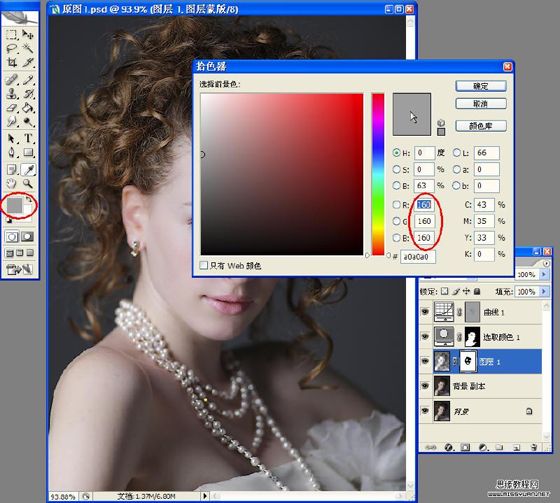Image resolution: width=560 pixels, height=503 pixels.
Task: Open the Opacity percentage dropdown arrow
Action: tap(544, 274)
